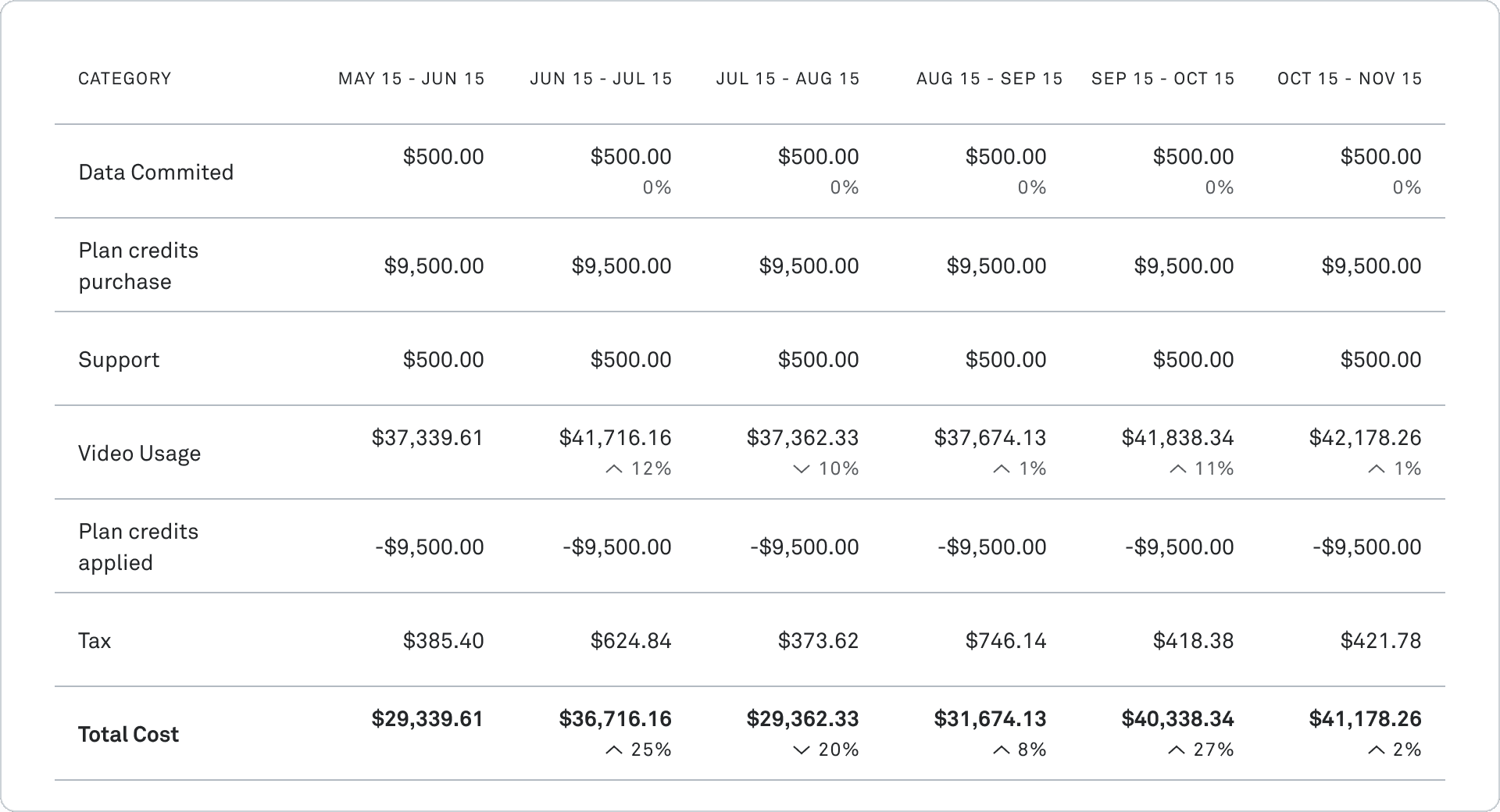1500x812 pixels.
Task: Click the Total Cost row label
Action: tap(128, 735)
